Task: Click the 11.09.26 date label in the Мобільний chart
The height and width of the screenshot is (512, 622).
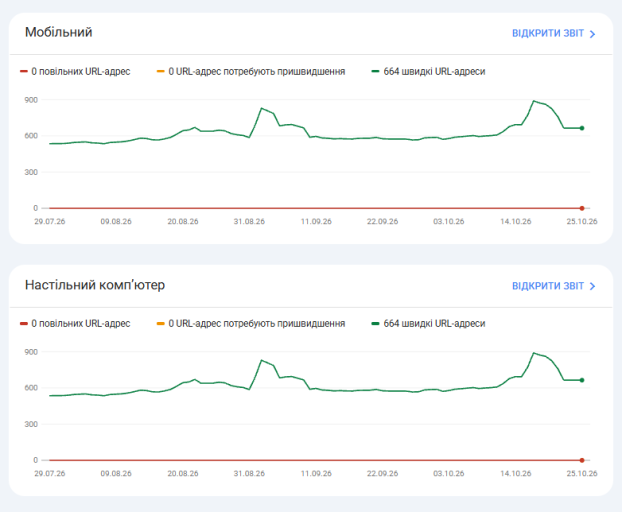Action: point(316,221)
